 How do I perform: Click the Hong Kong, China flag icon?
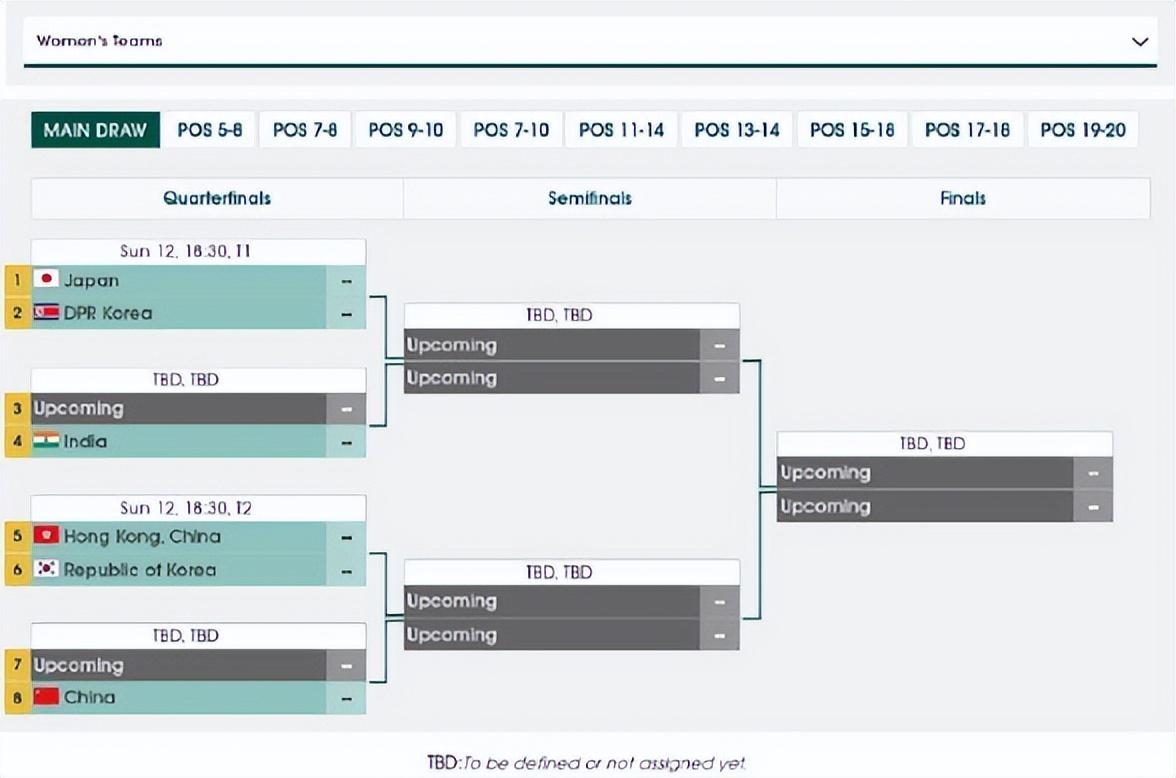[x=46, y=536]
